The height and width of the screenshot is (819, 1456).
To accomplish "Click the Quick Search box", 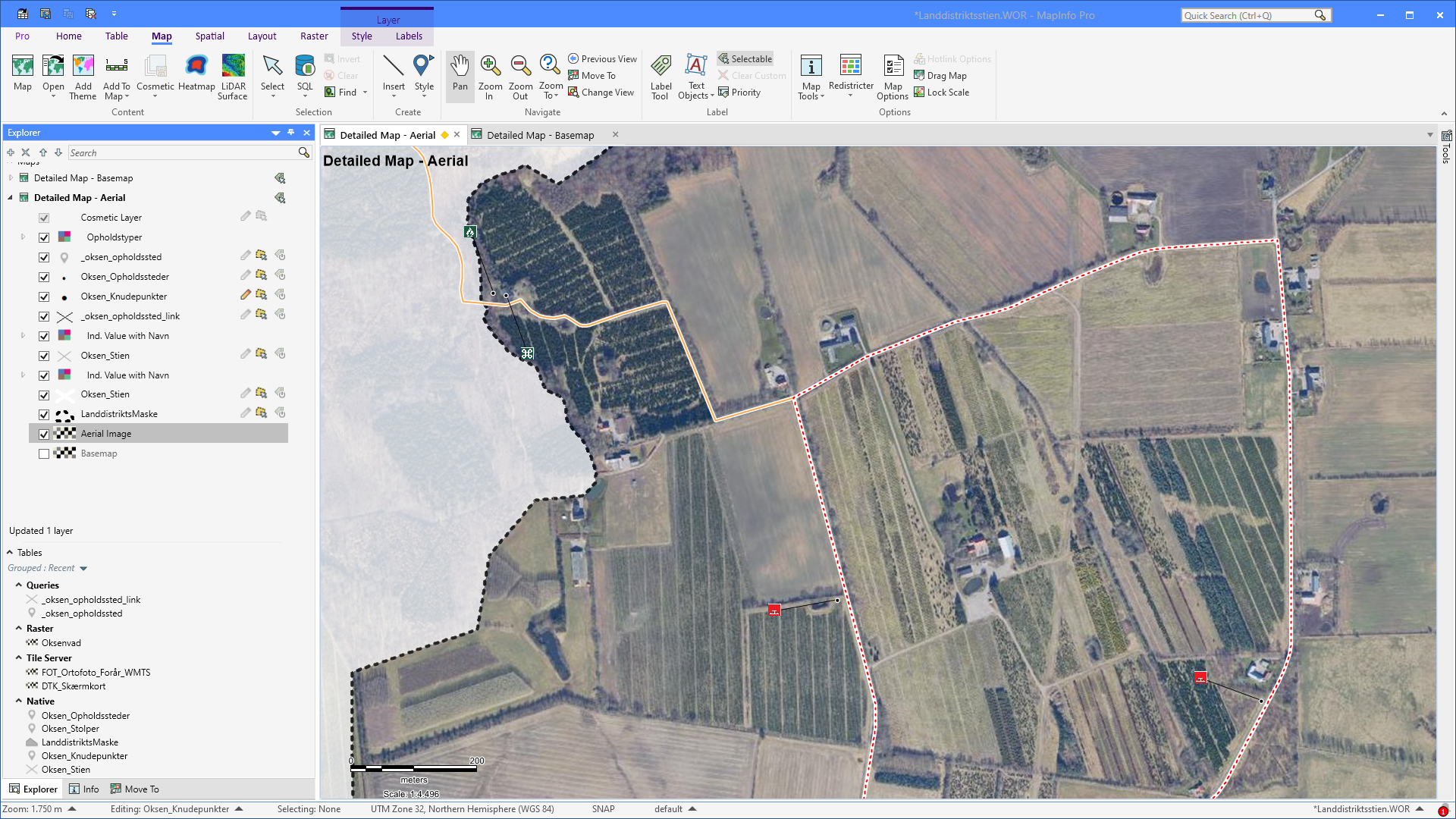I will pyautogui.click(x=1256, y=15).
